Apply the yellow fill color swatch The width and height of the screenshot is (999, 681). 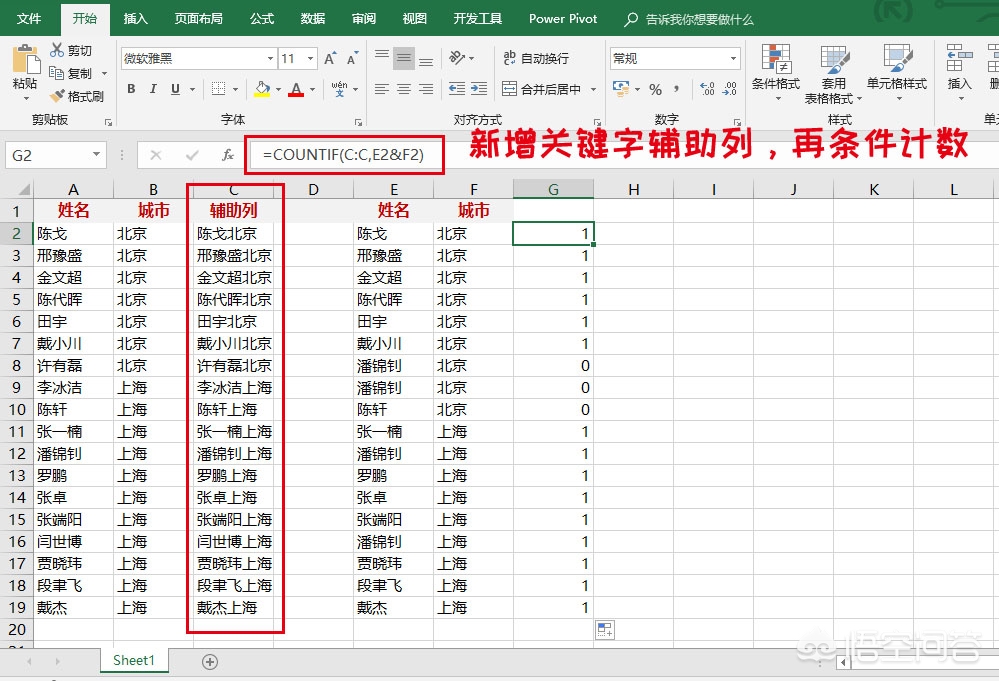click(261, 89)
